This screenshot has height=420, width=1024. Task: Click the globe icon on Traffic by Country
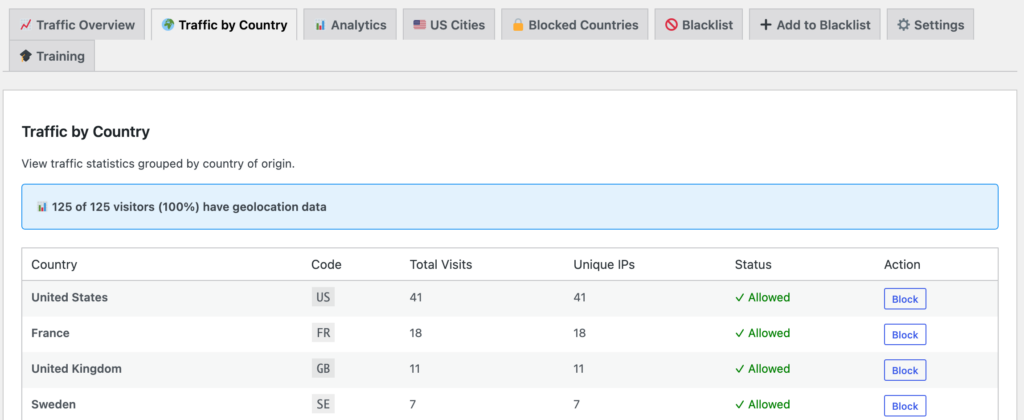[x=168, y=25]
